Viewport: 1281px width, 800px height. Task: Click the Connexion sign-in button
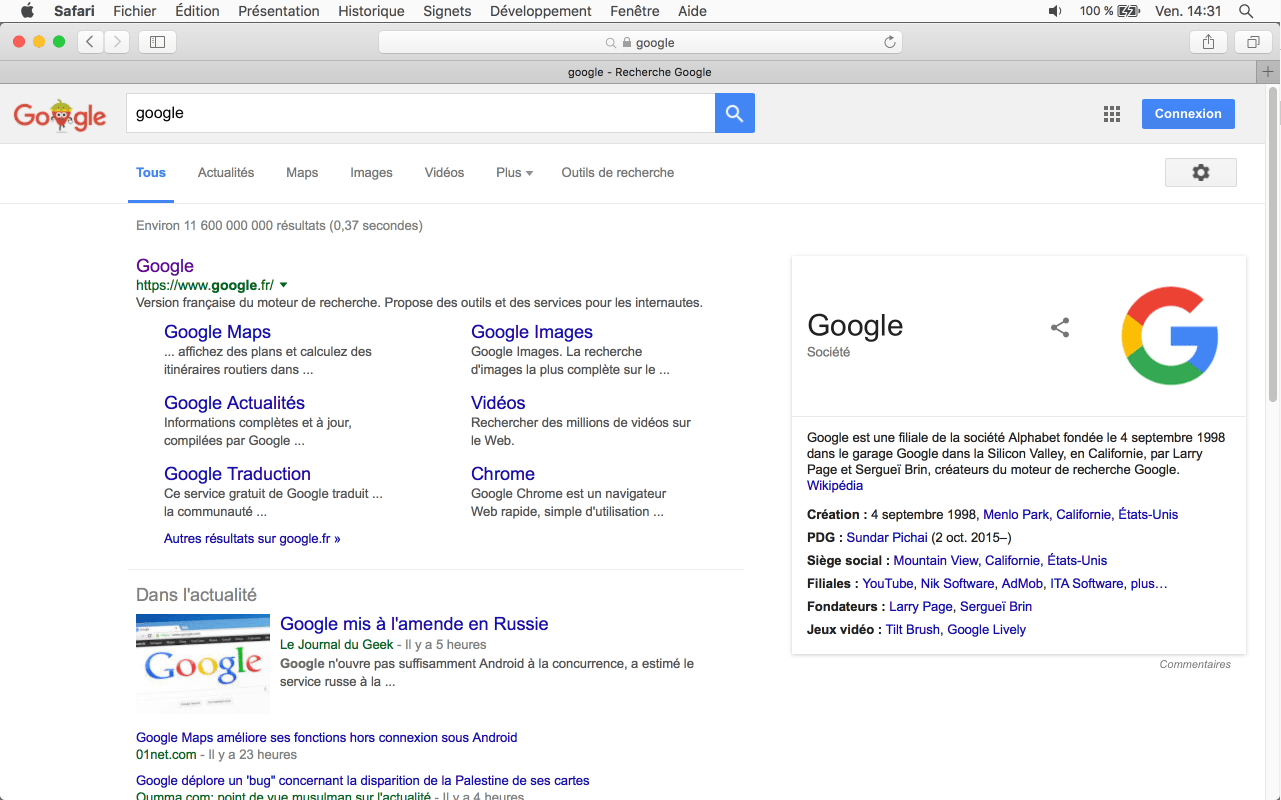1188,114
